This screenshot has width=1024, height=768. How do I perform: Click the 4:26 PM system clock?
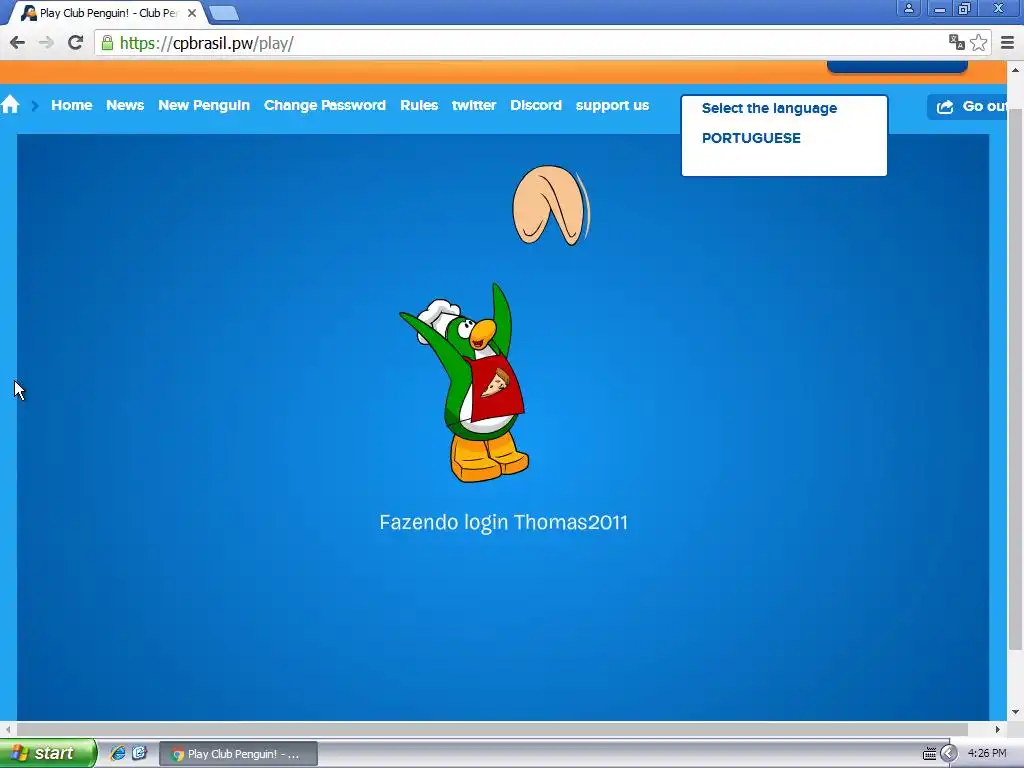coord(987,753)
